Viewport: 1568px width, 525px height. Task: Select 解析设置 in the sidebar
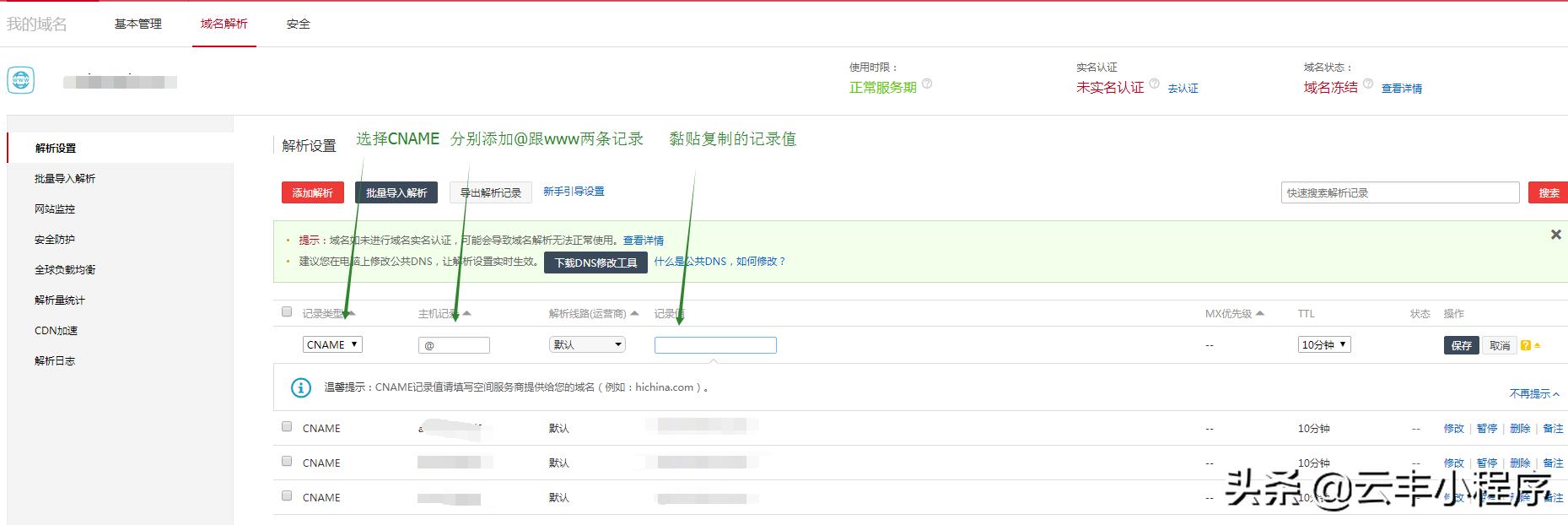(56, 148)
